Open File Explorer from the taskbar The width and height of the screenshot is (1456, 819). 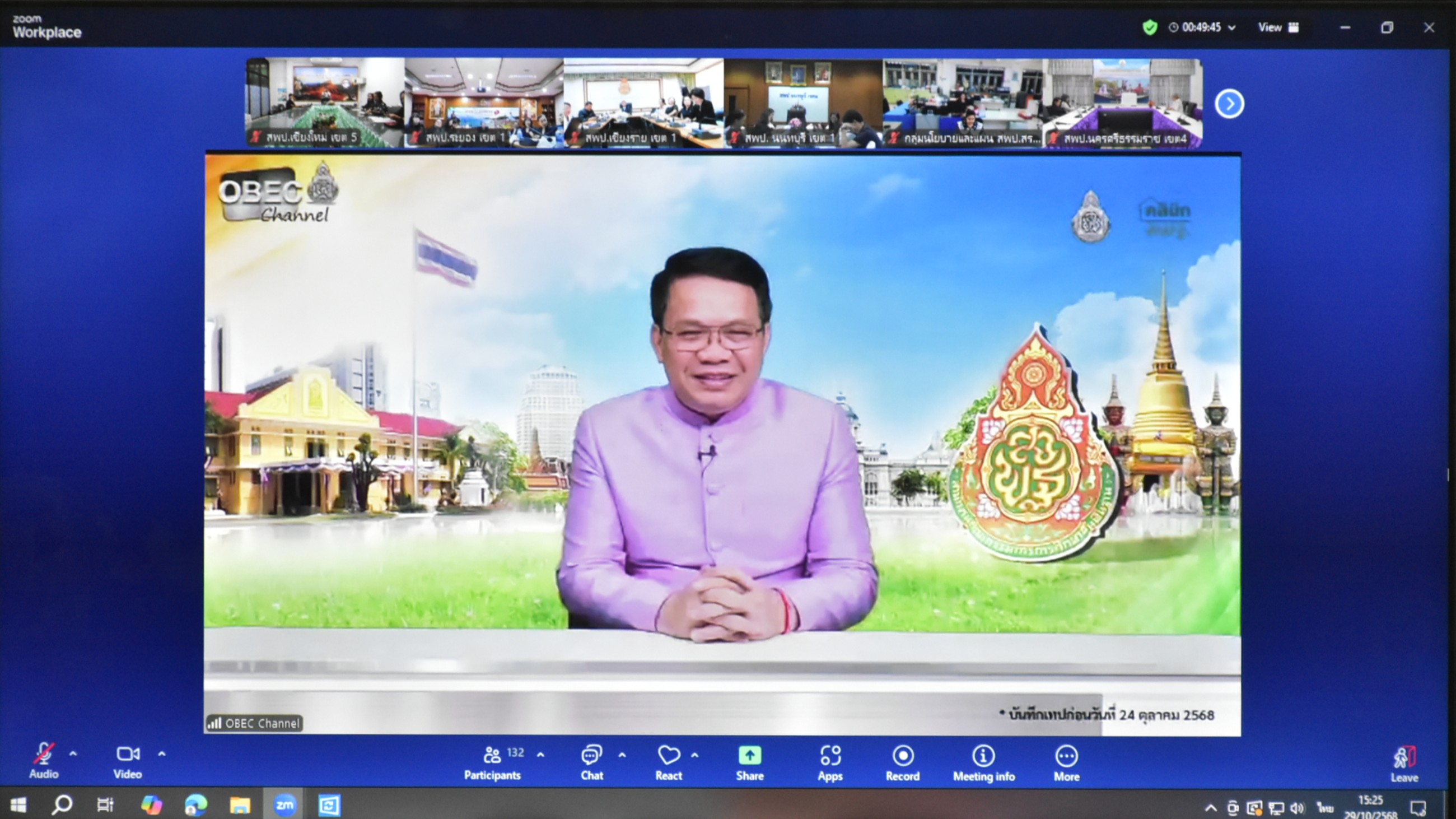pyautogui.click(x=240, y=804)
